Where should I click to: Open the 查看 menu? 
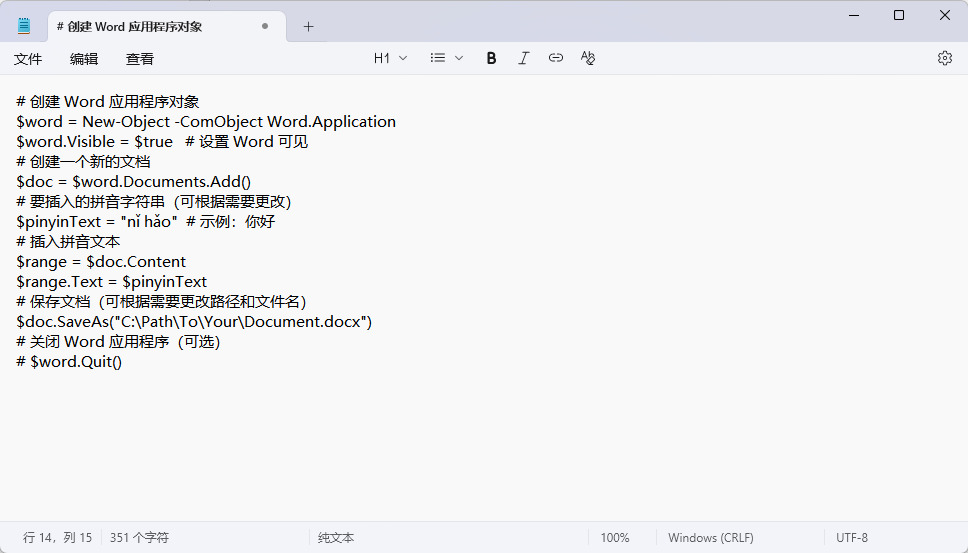point(140,59)
